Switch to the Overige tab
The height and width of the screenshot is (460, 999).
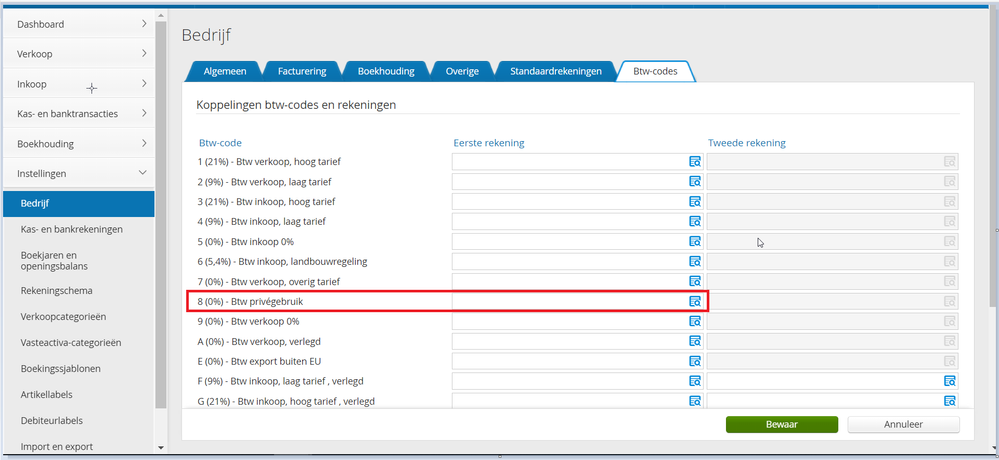point(462,71)
